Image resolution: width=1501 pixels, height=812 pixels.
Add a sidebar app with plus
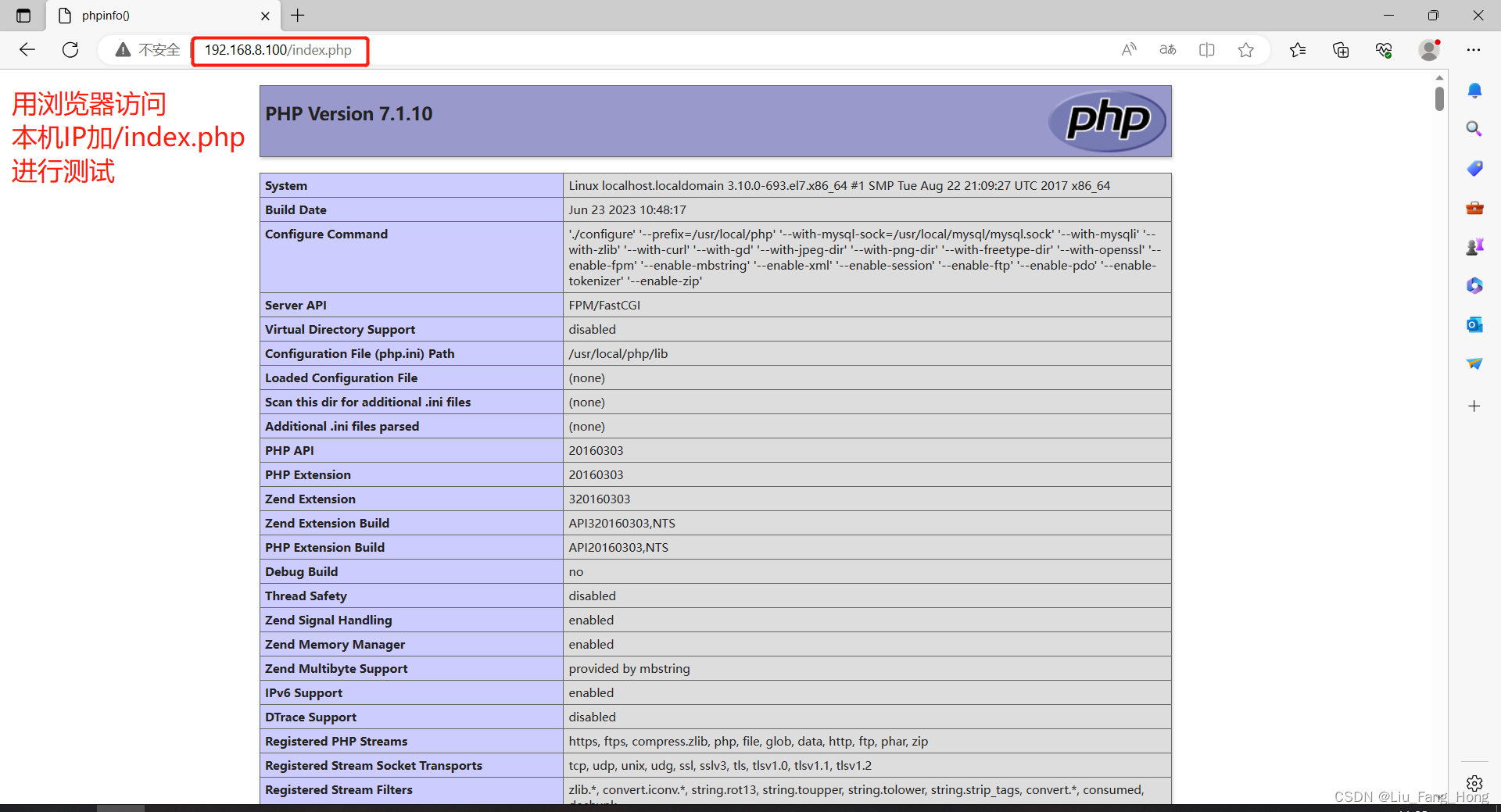1474,406
